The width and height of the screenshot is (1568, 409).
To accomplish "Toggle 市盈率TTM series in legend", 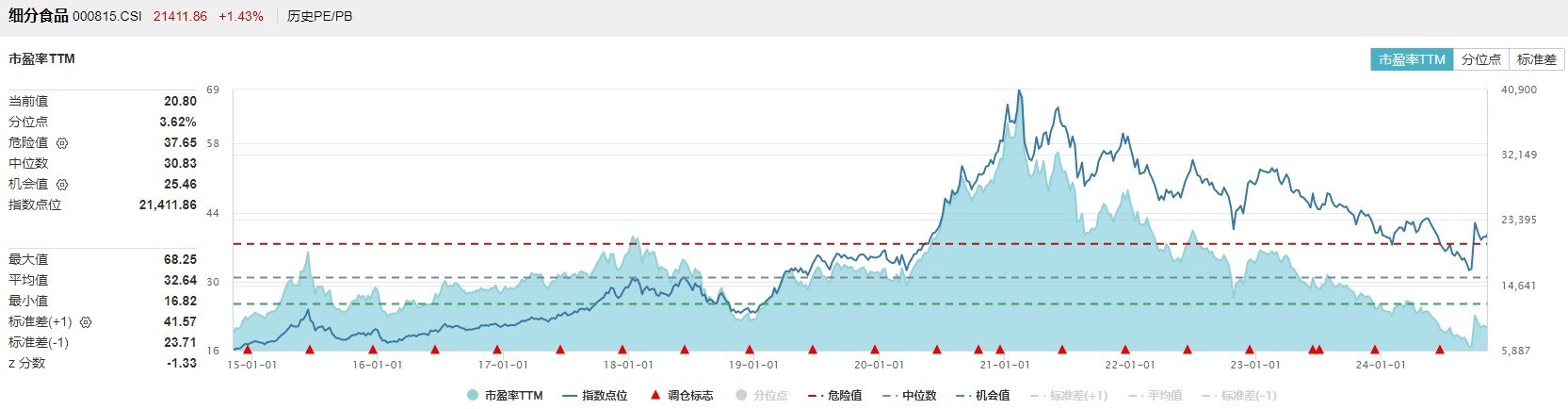I will click(505, 396).
